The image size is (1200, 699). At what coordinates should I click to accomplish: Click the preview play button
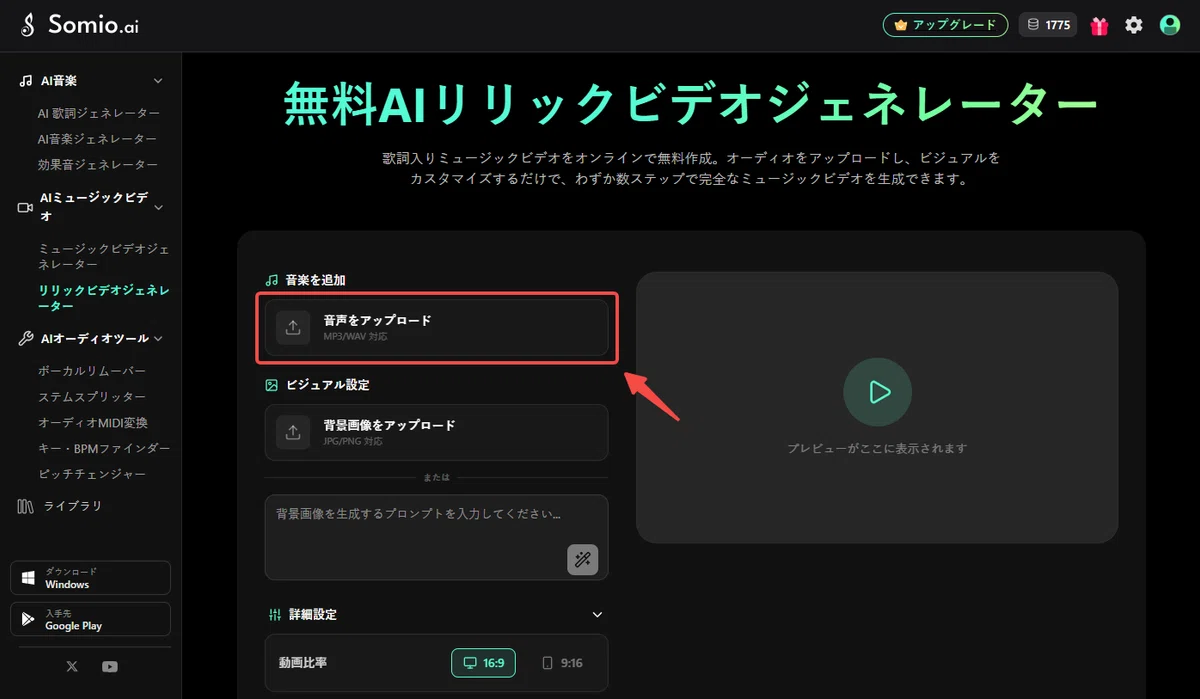[877, 392]
